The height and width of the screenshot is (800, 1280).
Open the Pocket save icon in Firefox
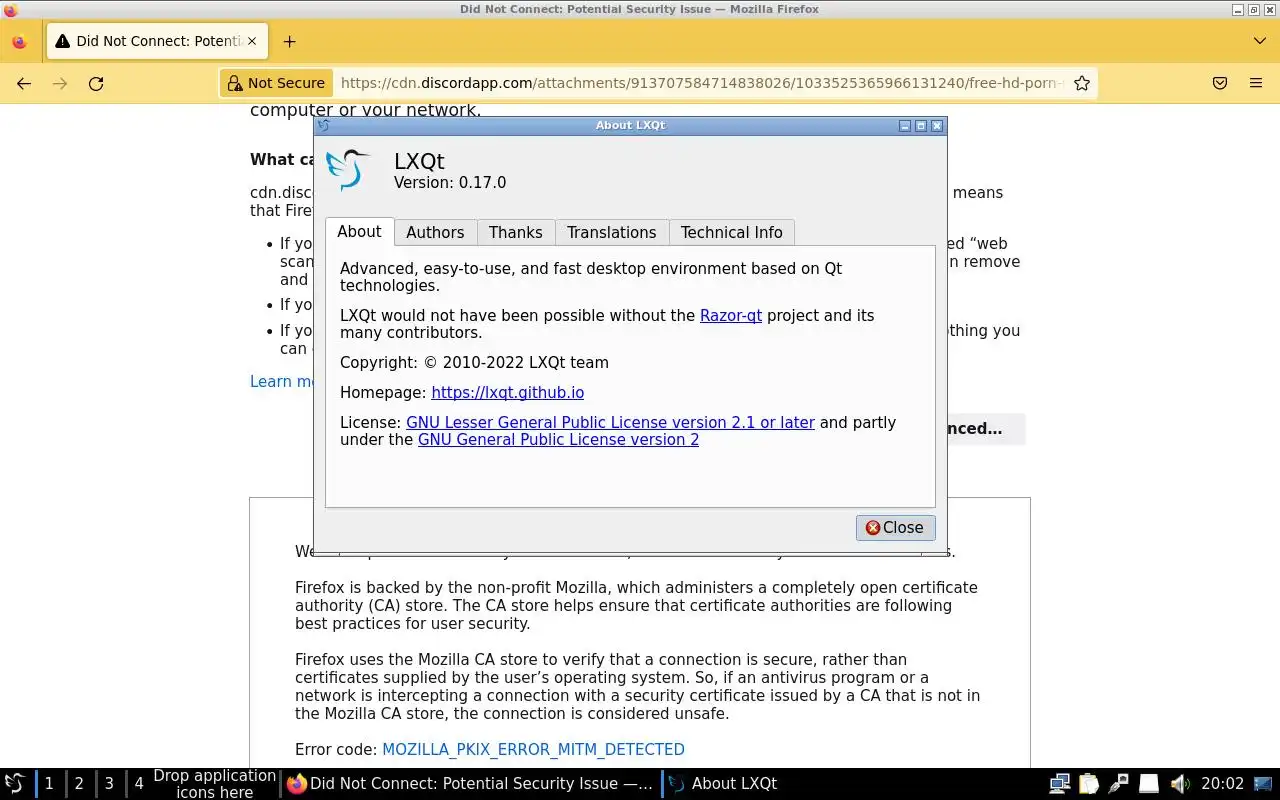[1220, 84]
